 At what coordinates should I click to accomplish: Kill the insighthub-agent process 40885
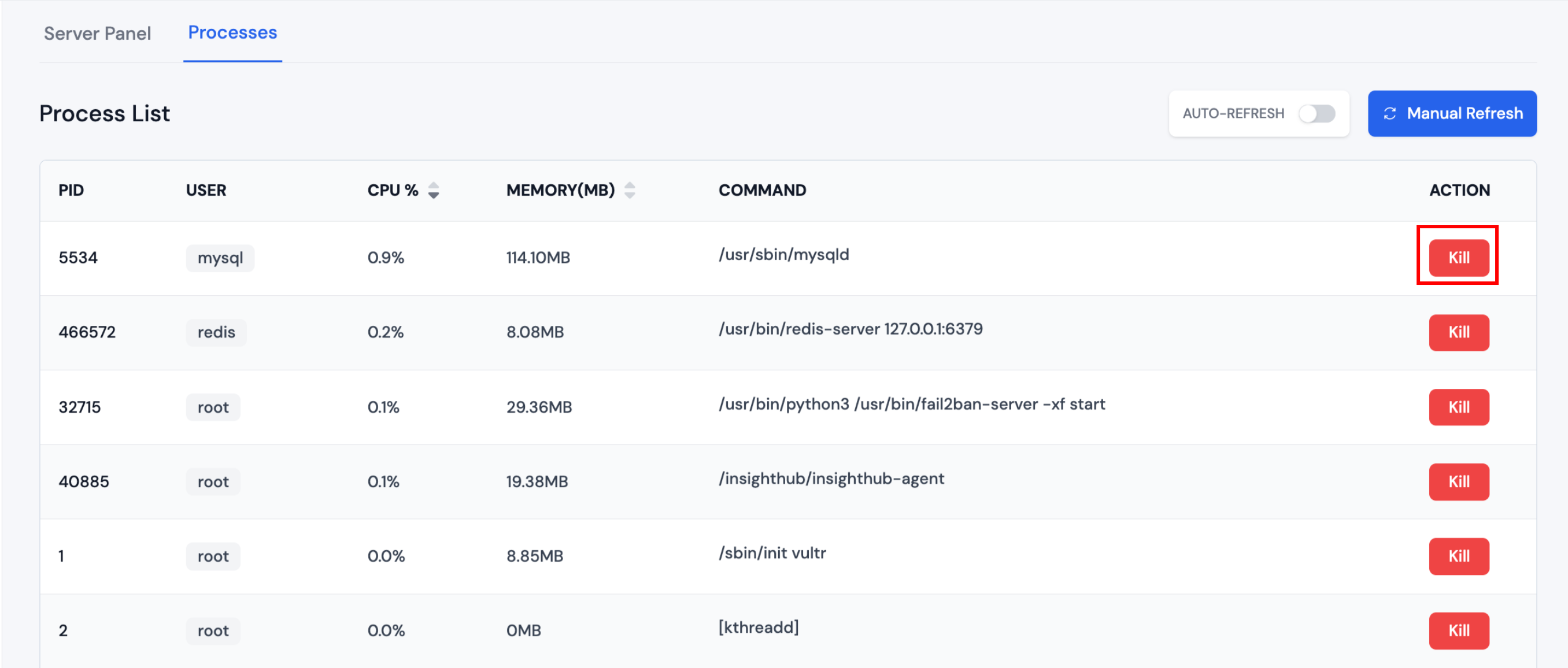(1458, 481)
